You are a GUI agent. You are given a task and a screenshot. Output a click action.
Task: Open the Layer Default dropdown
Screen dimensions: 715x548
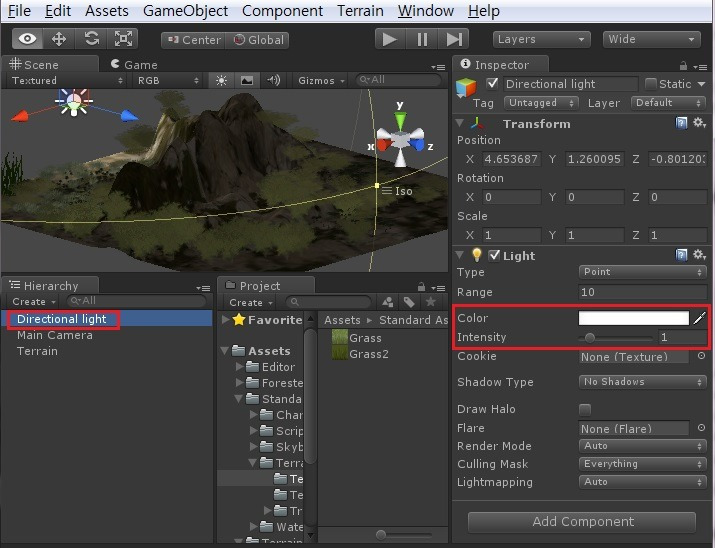(x=668, y=103)
